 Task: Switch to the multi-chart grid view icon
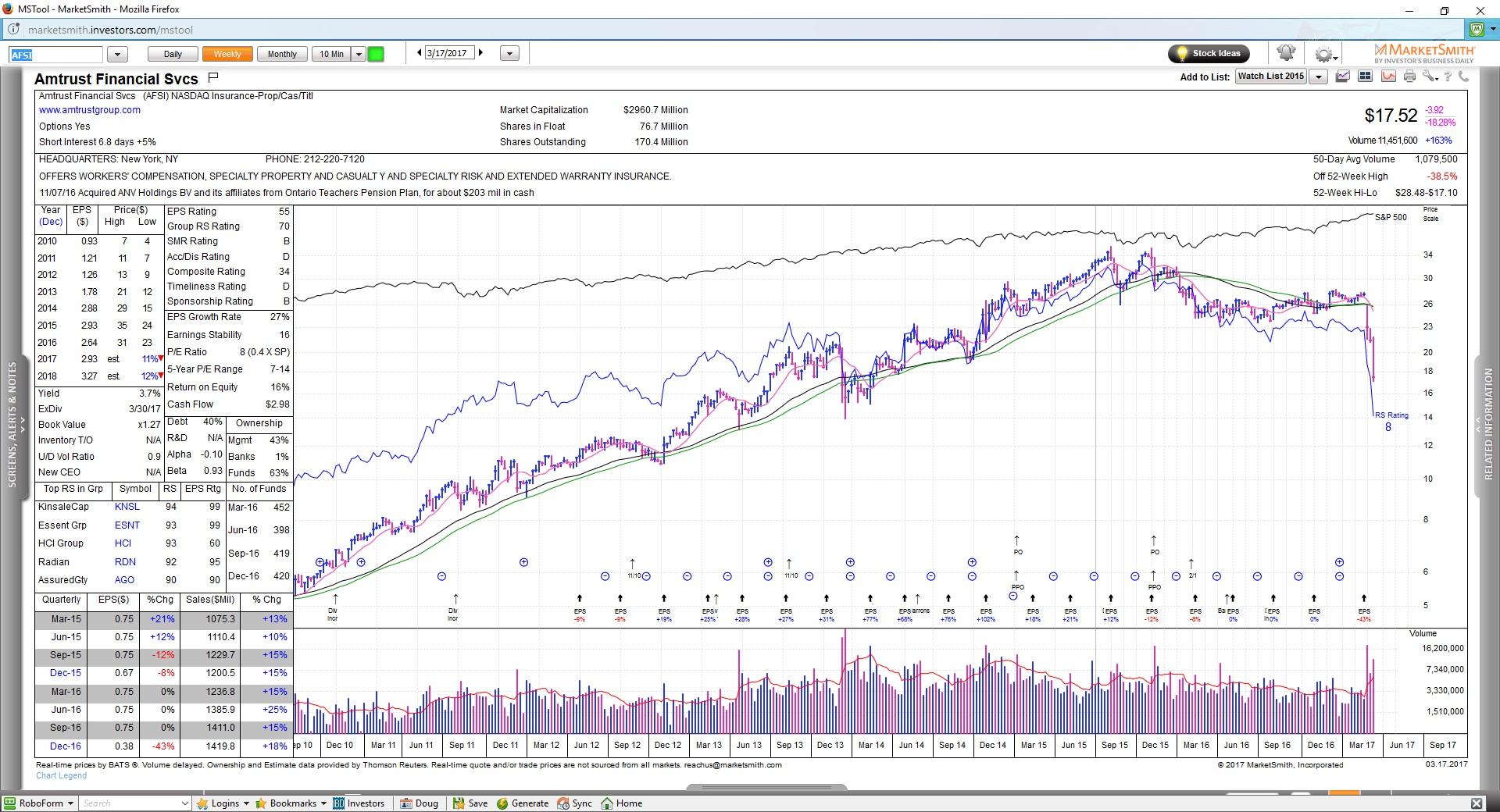click(1366, 77)
